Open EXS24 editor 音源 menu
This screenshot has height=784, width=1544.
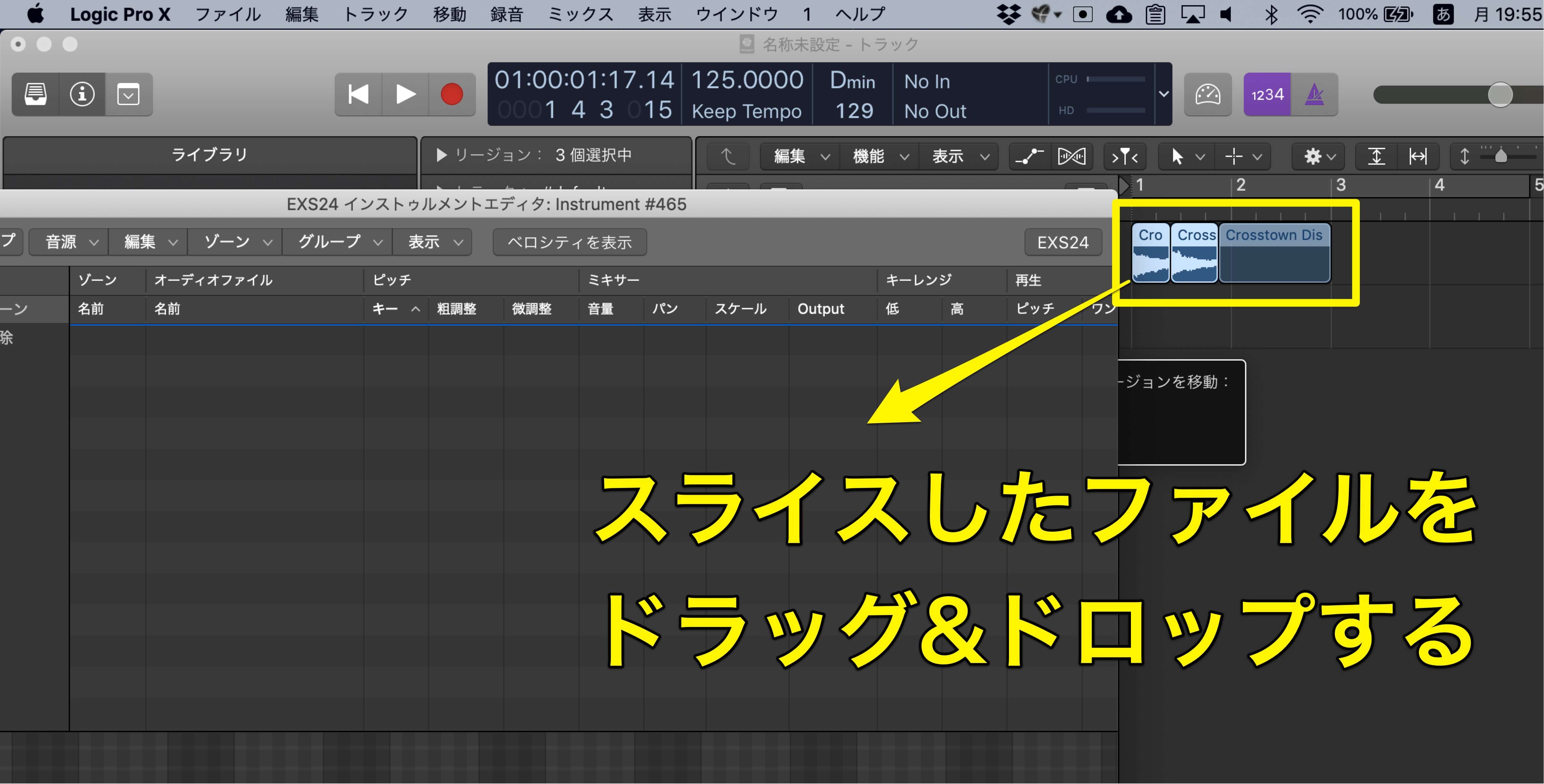click(x=68, y=242)
